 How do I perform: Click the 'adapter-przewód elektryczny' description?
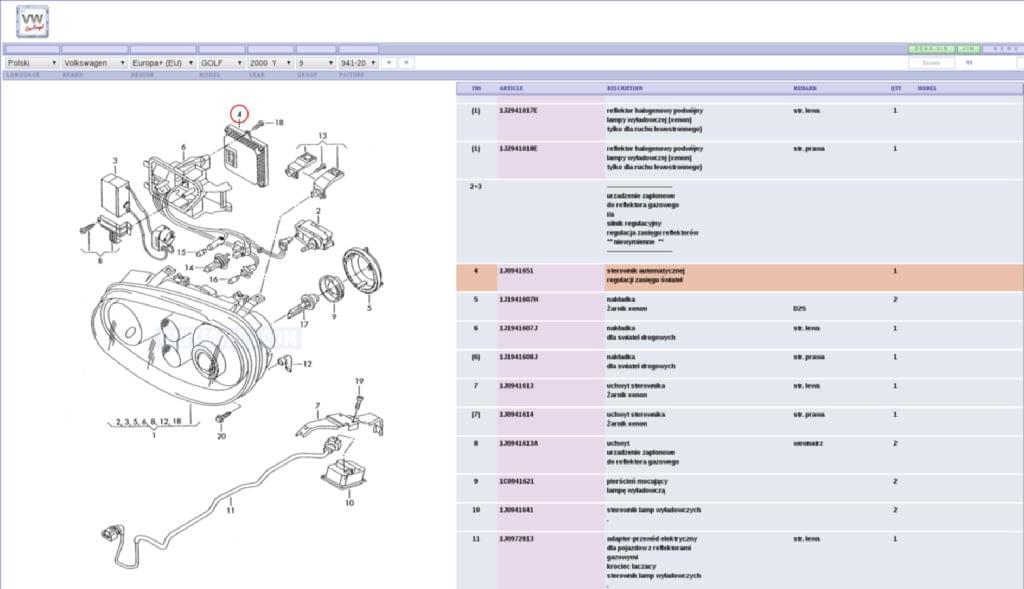(651, 539)
